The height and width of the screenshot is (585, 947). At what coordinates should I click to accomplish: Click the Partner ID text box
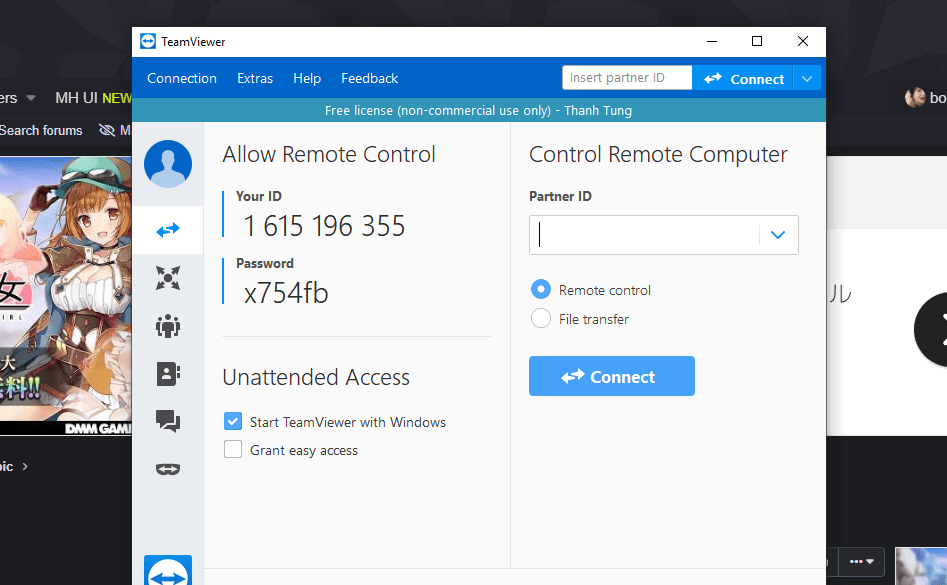point(644,235)
